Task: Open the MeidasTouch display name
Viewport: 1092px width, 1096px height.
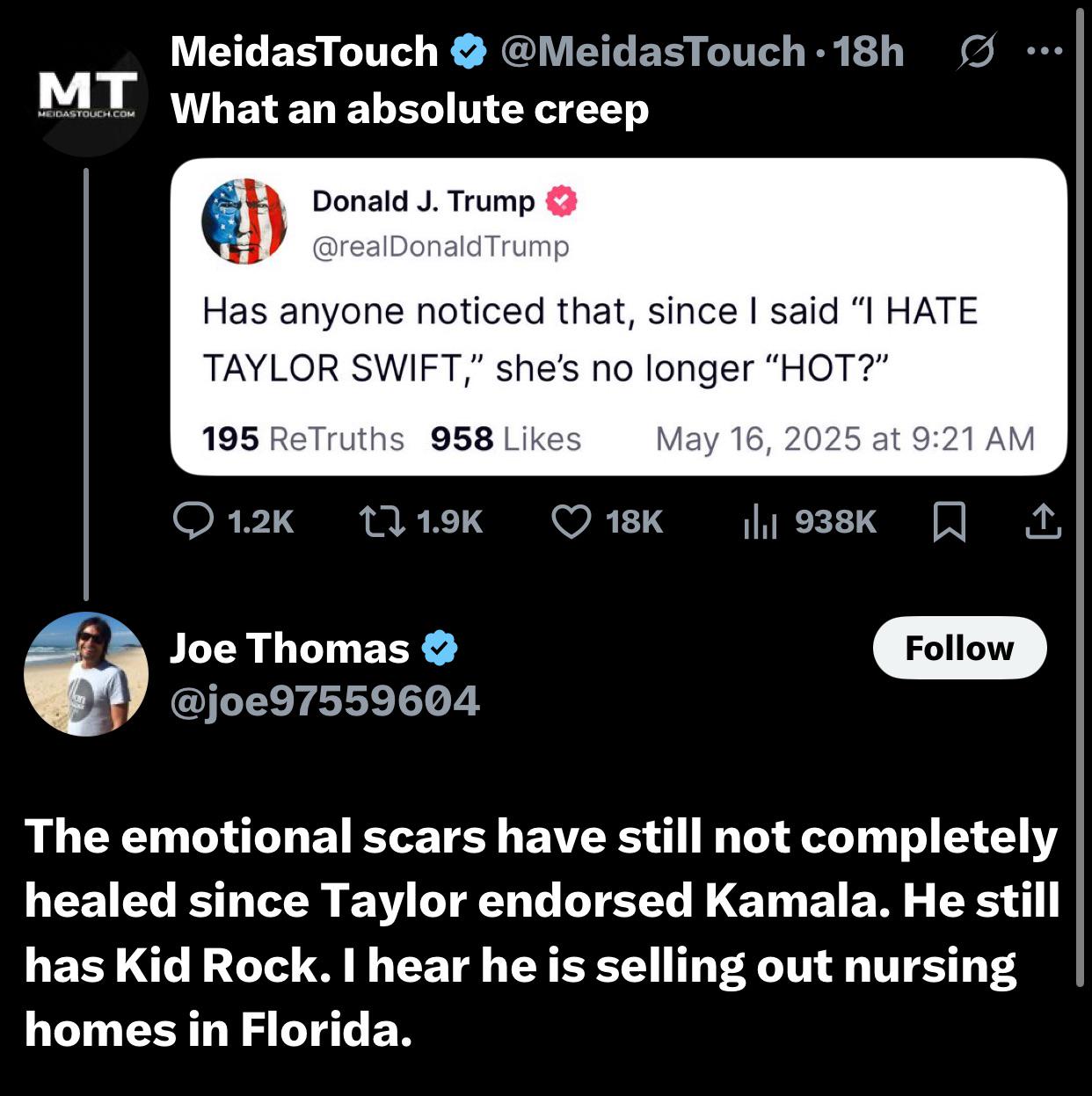Action: coord(304,52)
